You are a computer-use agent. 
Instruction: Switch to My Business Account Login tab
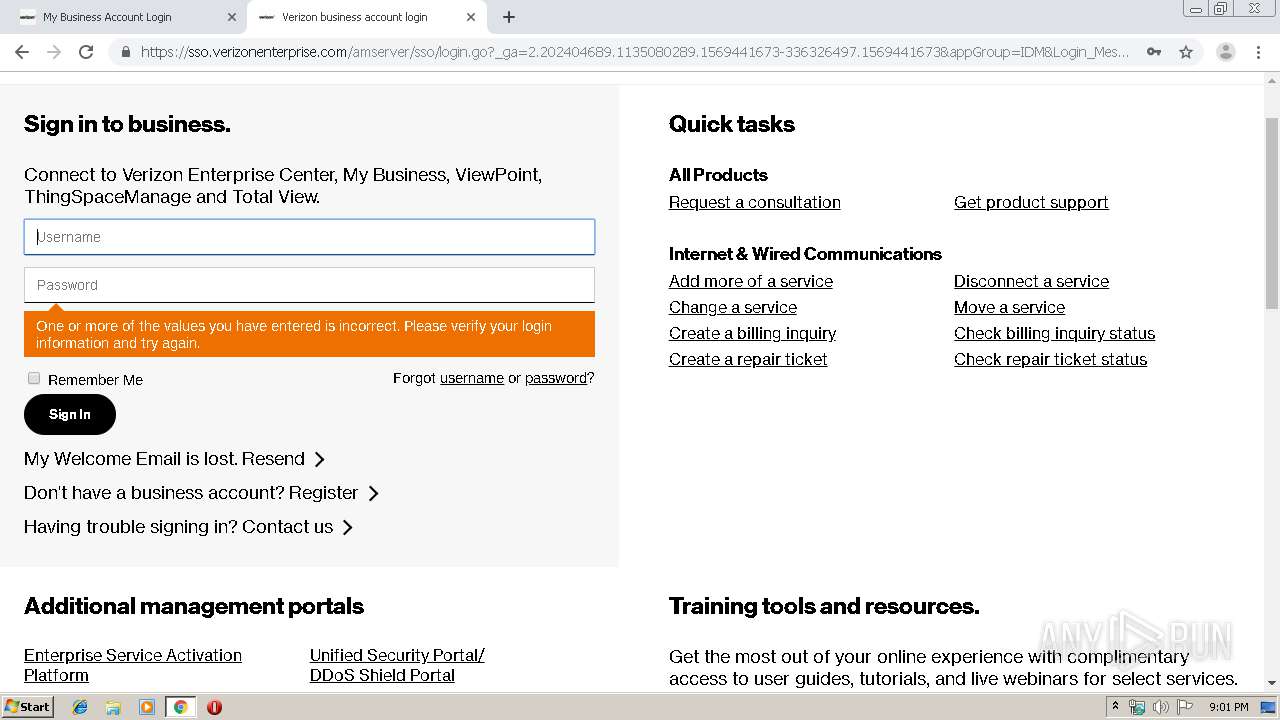(x=125, y=17)
